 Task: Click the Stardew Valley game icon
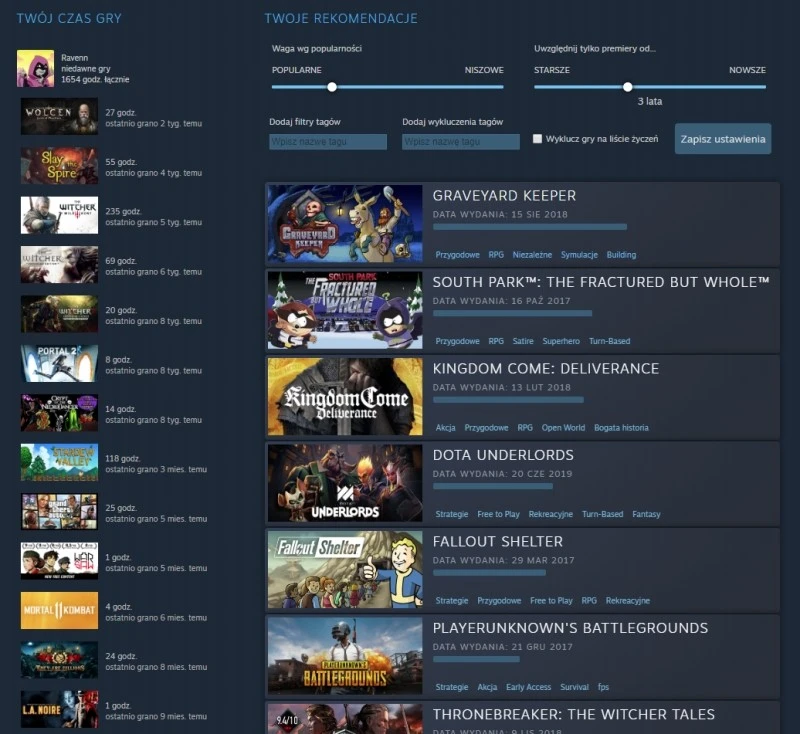(x=59, y=462)
